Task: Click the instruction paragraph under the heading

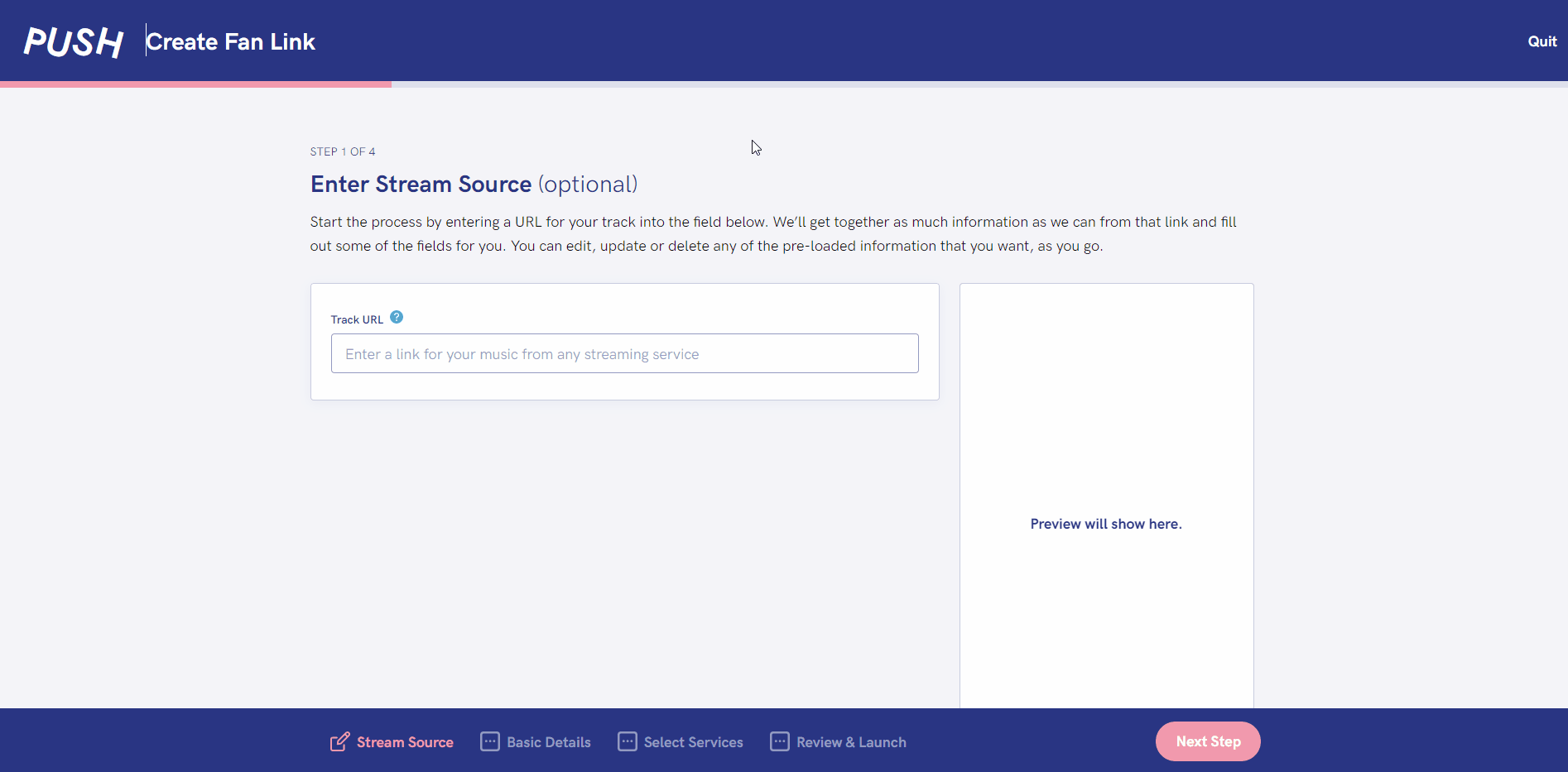Action: coord(772,233)
